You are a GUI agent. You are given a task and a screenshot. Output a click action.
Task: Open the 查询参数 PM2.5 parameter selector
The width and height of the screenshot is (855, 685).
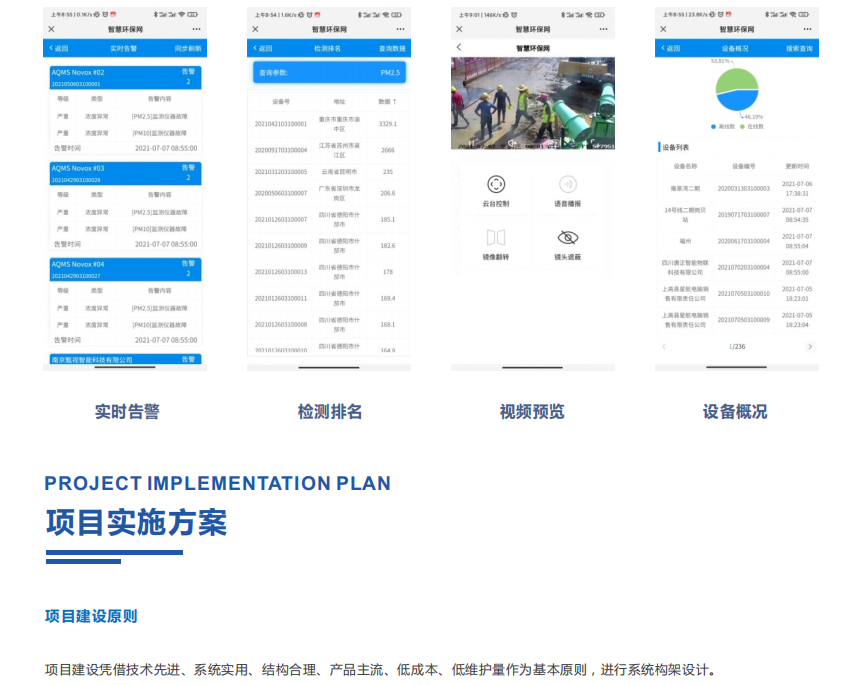tap(329, 73)
